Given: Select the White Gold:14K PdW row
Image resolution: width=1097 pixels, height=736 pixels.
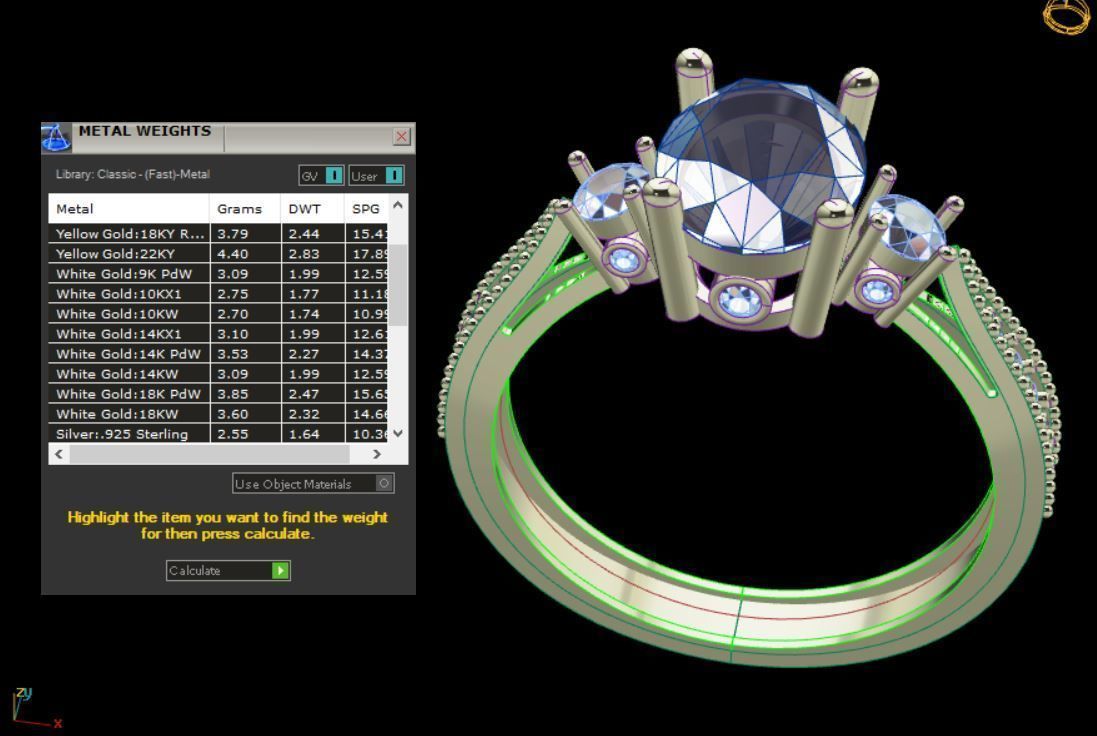Looking at the screenshot, I should [218, 354].
